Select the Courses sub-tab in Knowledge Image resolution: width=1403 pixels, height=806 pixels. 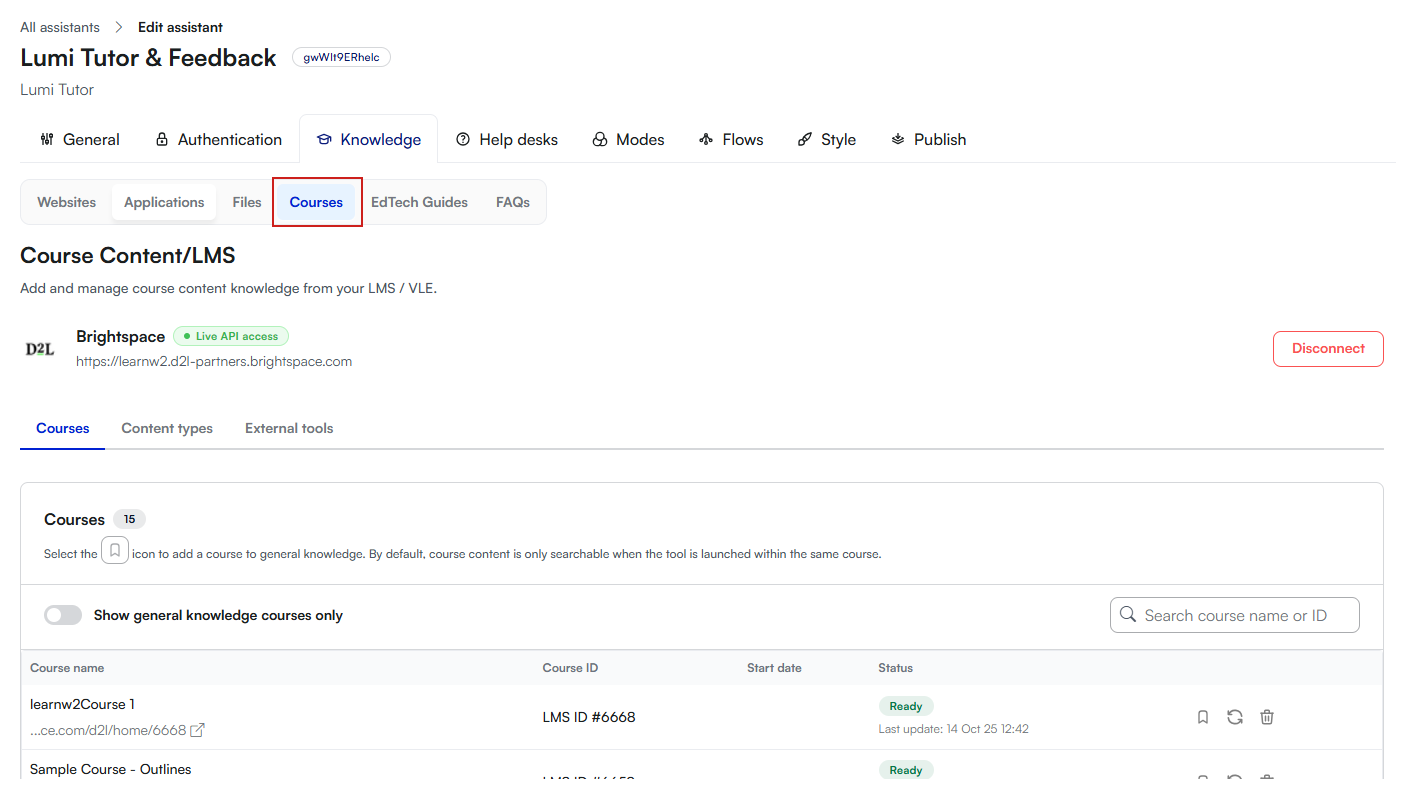(x=316, y=202)
